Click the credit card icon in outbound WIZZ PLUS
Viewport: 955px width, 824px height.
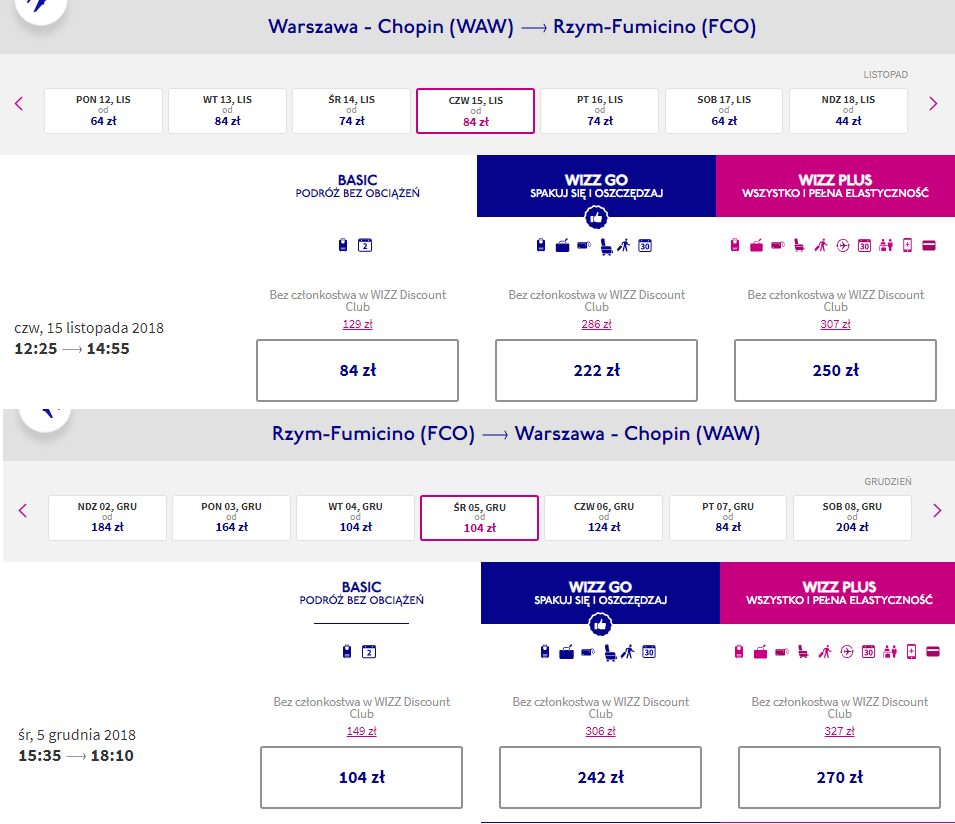pos(929,245)
